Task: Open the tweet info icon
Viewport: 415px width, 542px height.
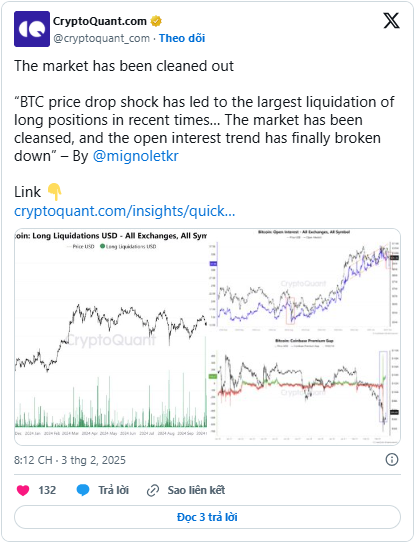Action: pyautogui.click(x=392, y=460)
